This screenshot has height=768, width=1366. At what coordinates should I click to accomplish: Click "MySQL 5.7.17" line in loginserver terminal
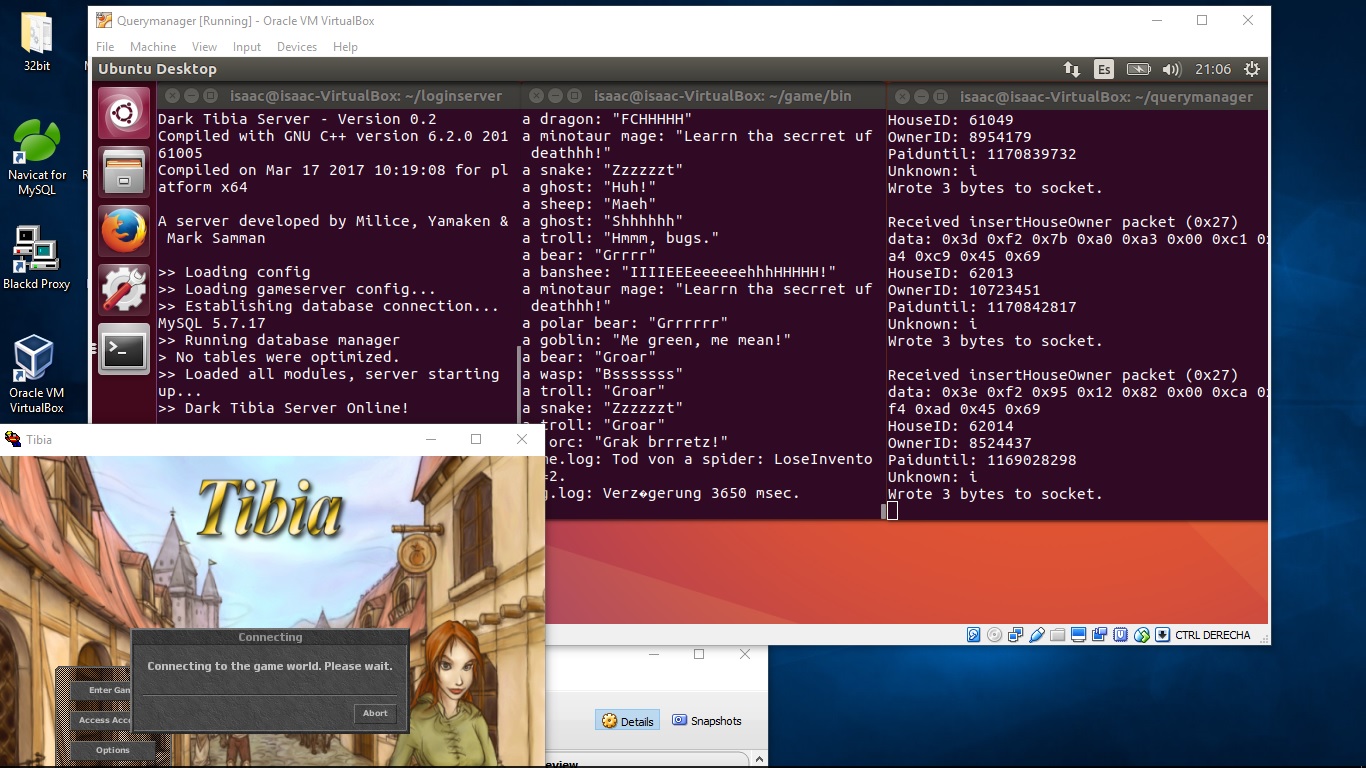tap(211, 323)
